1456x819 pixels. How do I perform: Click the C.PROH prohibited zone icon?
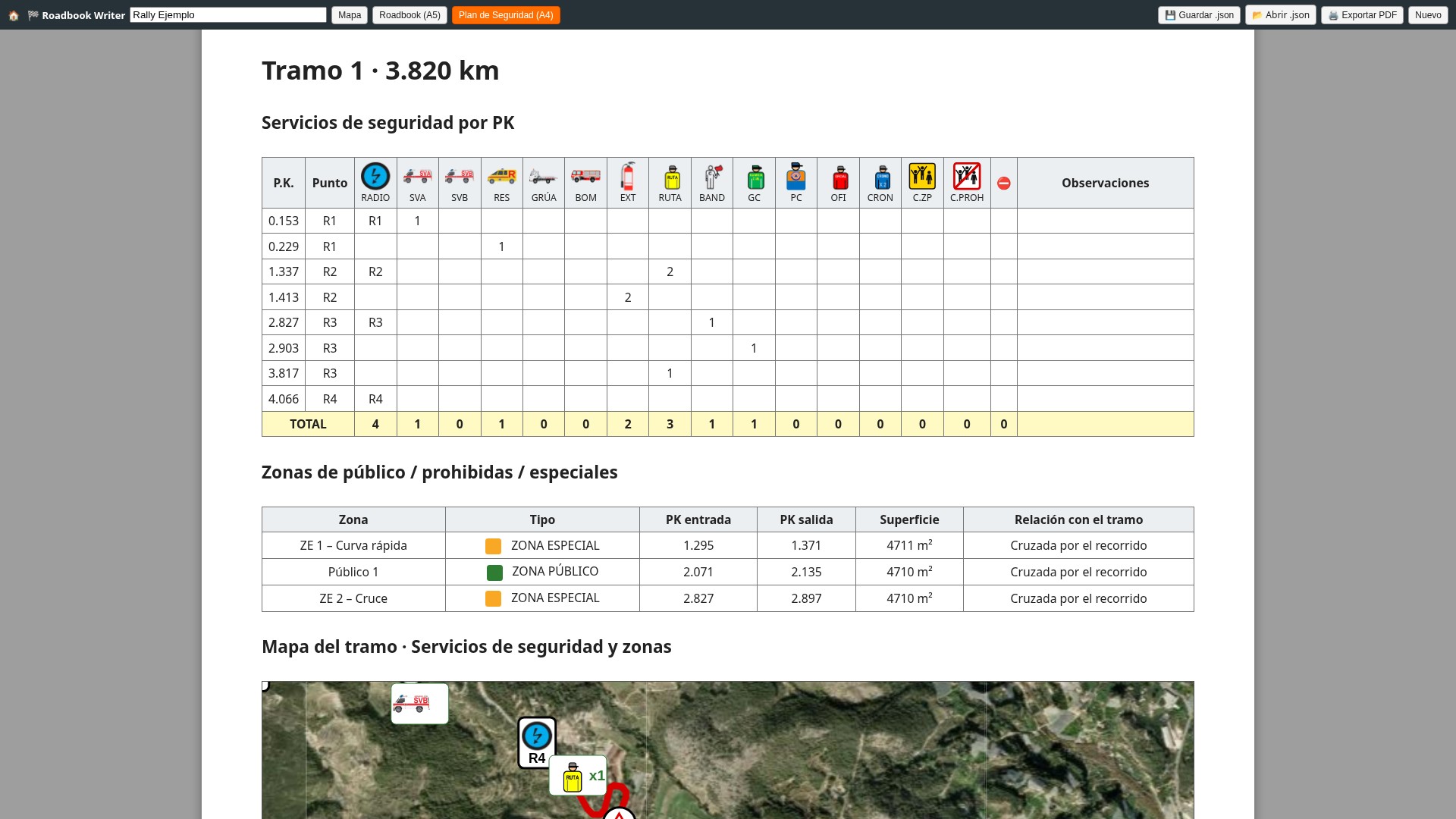967,176
